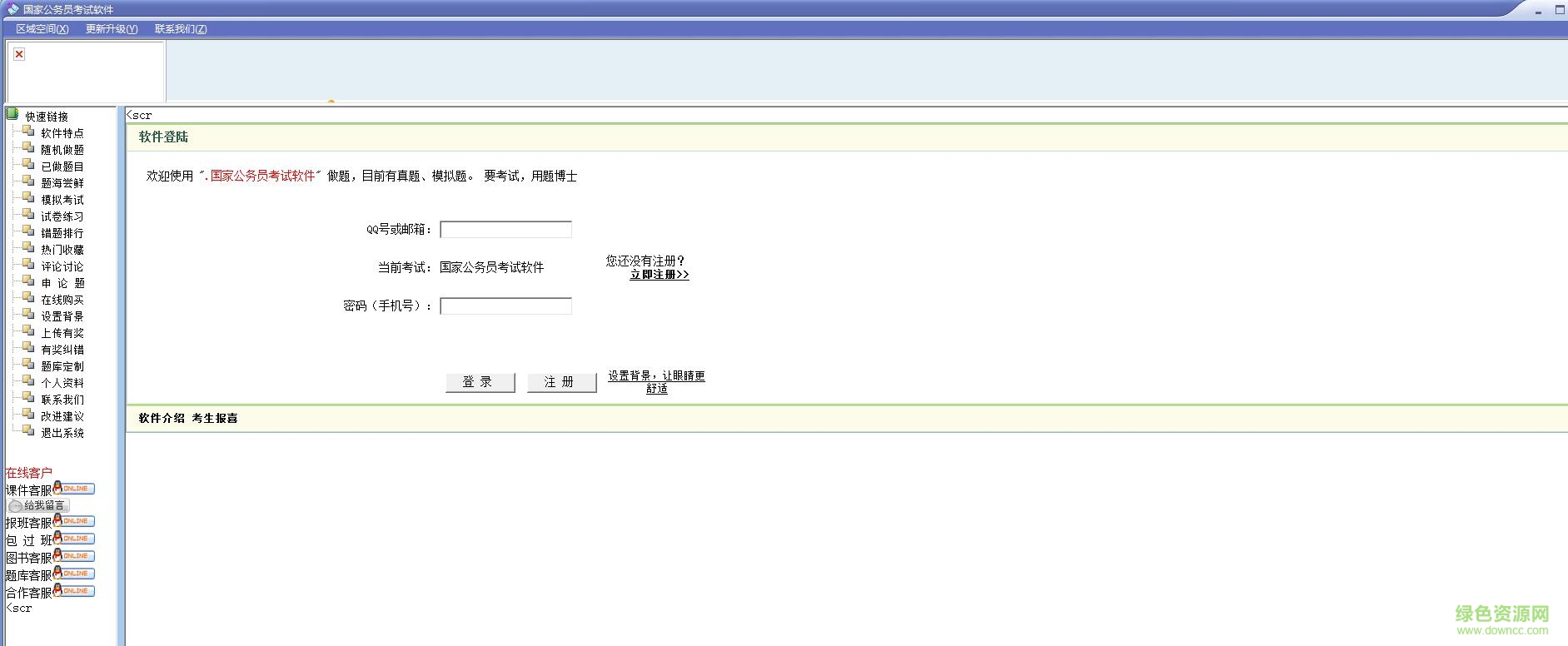The image size is (1568, 646).
Task: Open 题库定制 in the sidebar tree
Action: pyautogui.click(x=62, y=366)
